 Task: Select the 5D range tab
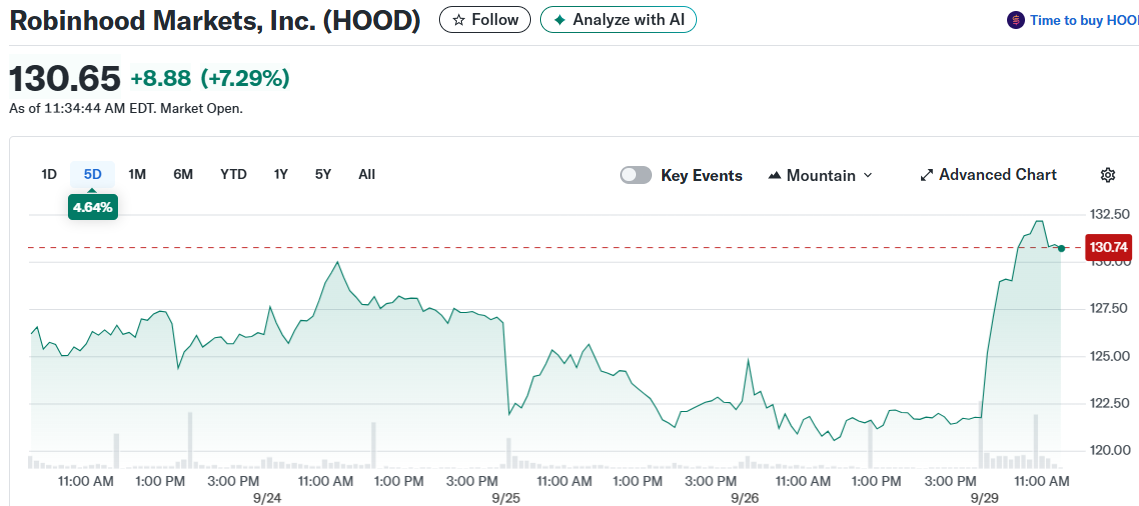point(92,174)
